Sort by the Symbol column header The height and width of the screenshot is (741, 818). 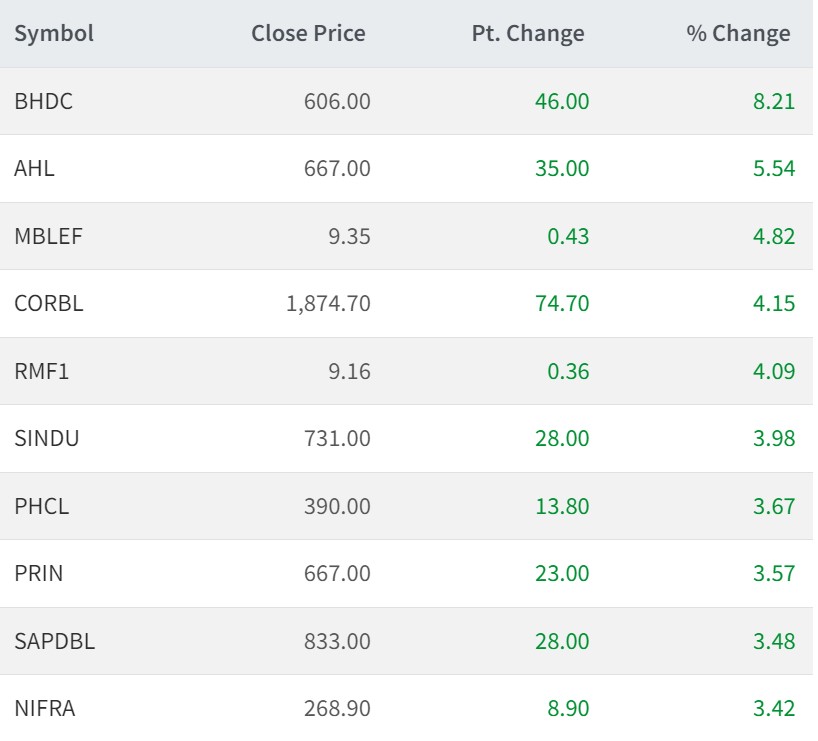[54, 33]
